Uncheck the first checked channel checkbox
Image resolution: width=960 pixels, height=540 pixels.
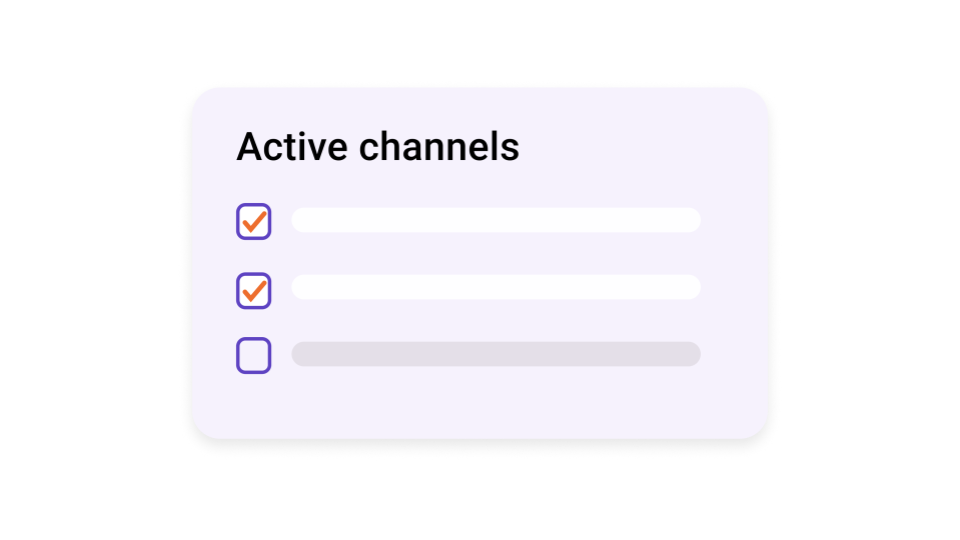tap(254, 221)
